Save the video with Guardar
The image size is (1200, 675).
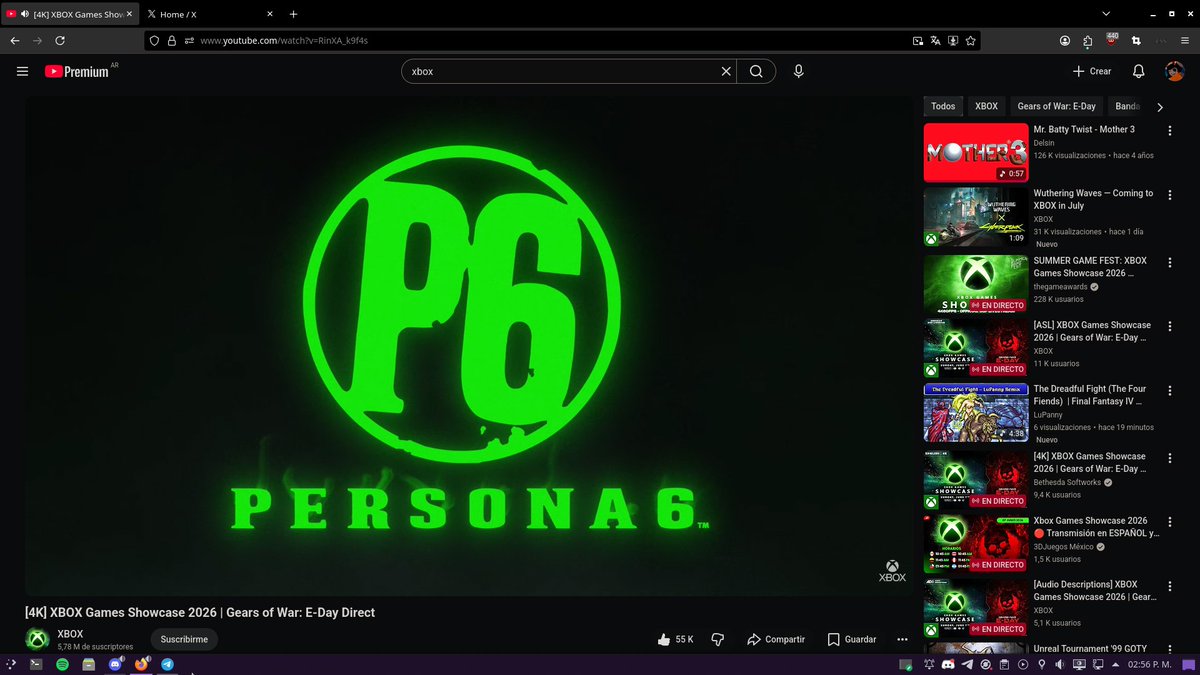pyautogui.click(x=852, y=639)
